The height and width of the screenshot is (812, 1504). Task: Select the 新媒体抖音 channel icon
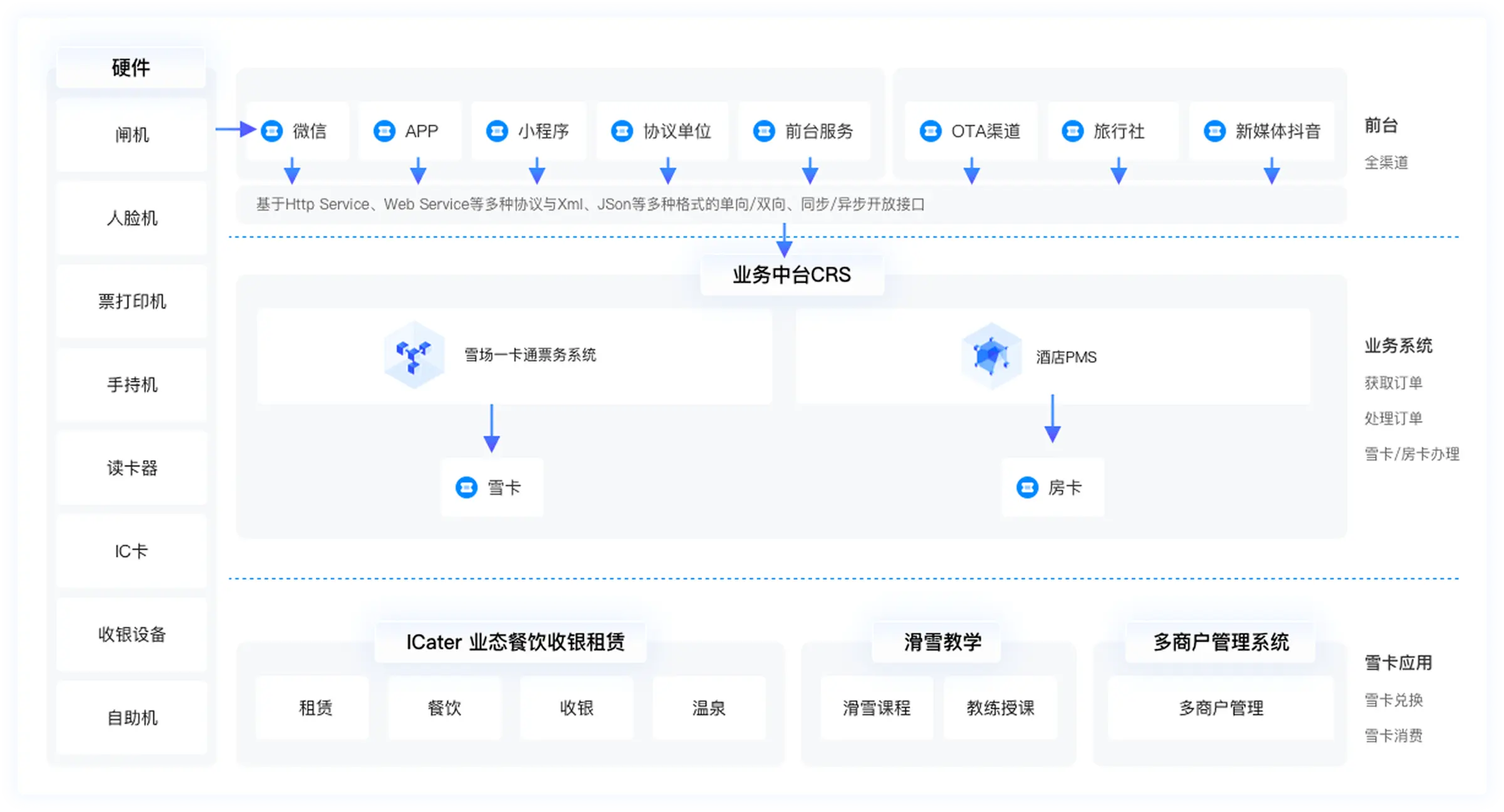[x=1214, y=131]
